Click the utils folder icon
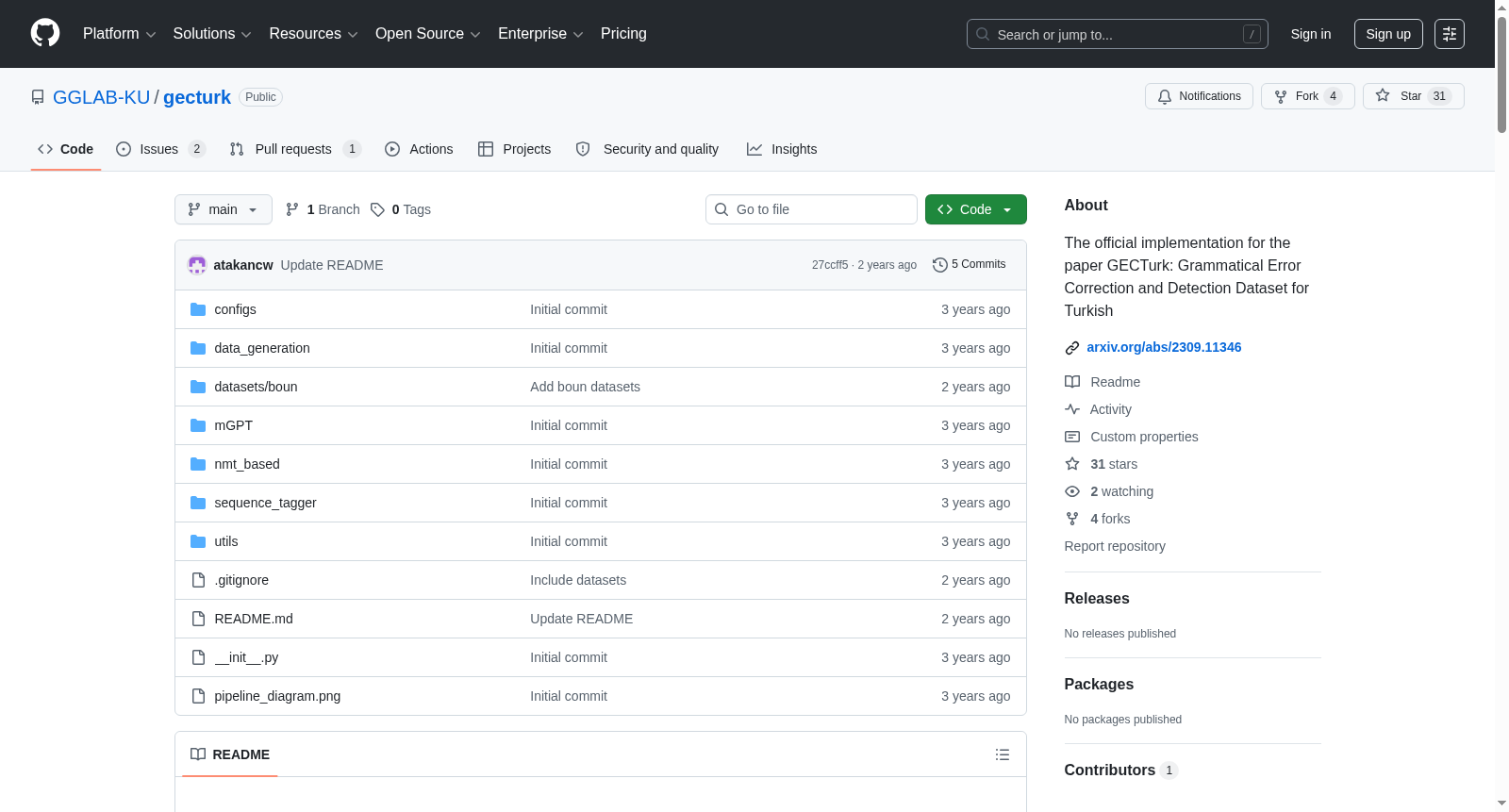The image size is (1509, 812). [198, 541]
